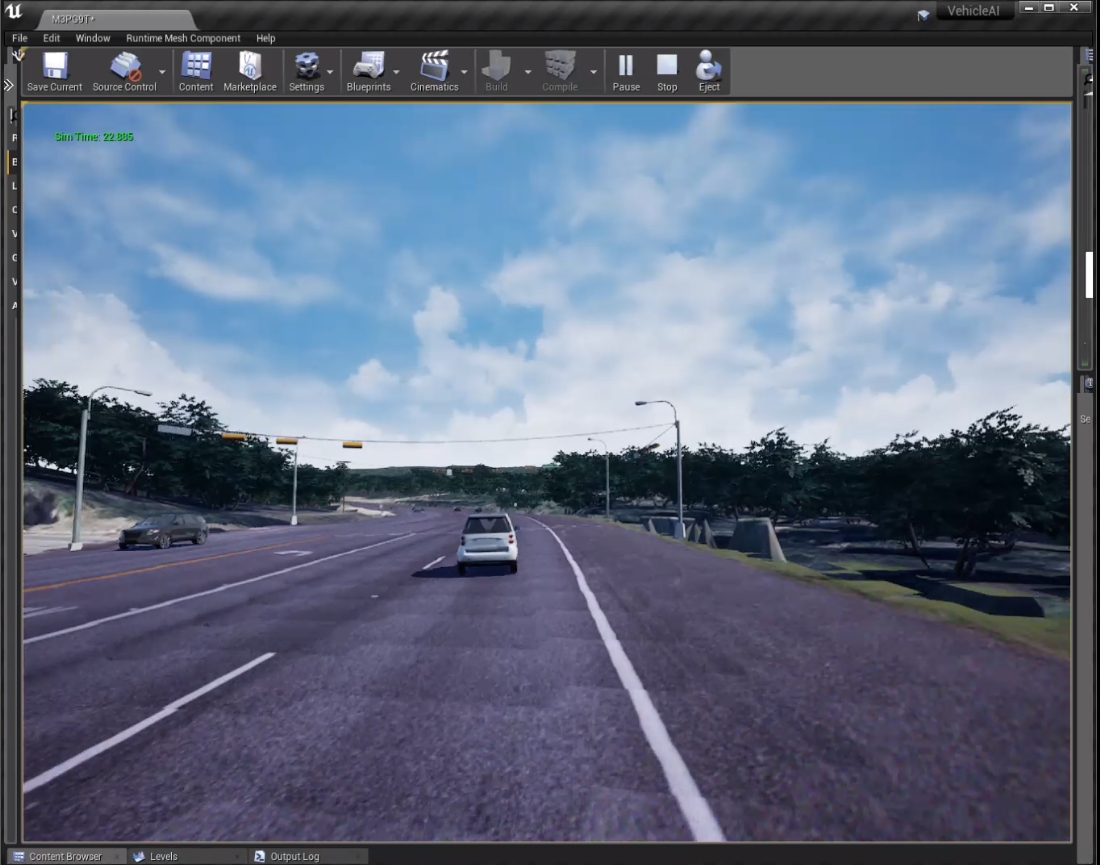Expand the Blueprints dropdown menu
The width and height of the screenshot is (1100, 865).
396,72
